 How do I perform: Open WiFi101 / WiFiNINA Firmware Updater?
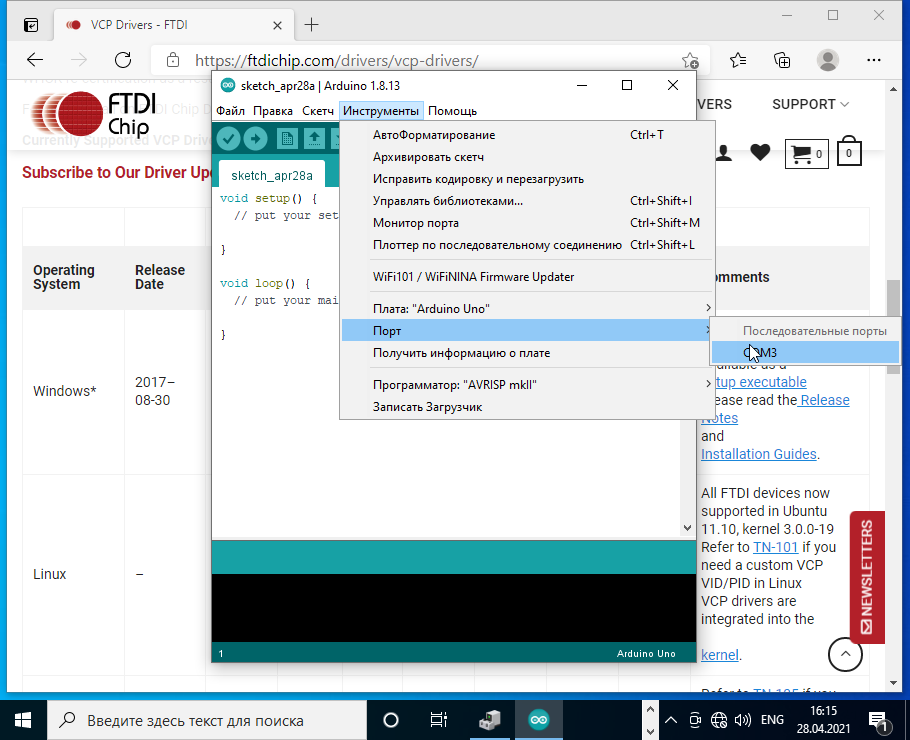coord(527,277)
